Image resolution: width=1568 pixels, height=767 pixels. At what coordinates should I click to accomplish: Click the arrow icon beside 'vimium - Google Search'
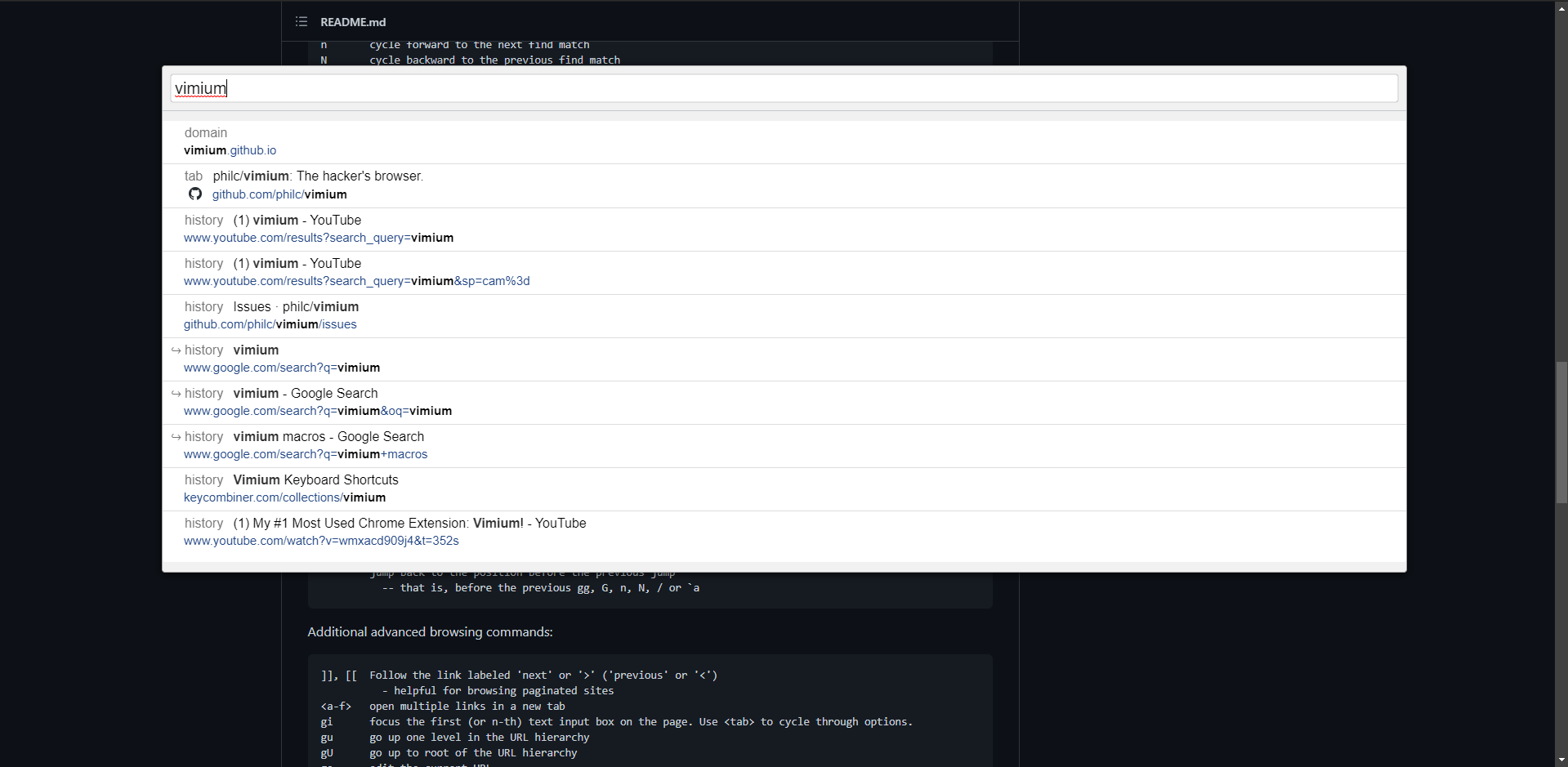tap(176, 394)
